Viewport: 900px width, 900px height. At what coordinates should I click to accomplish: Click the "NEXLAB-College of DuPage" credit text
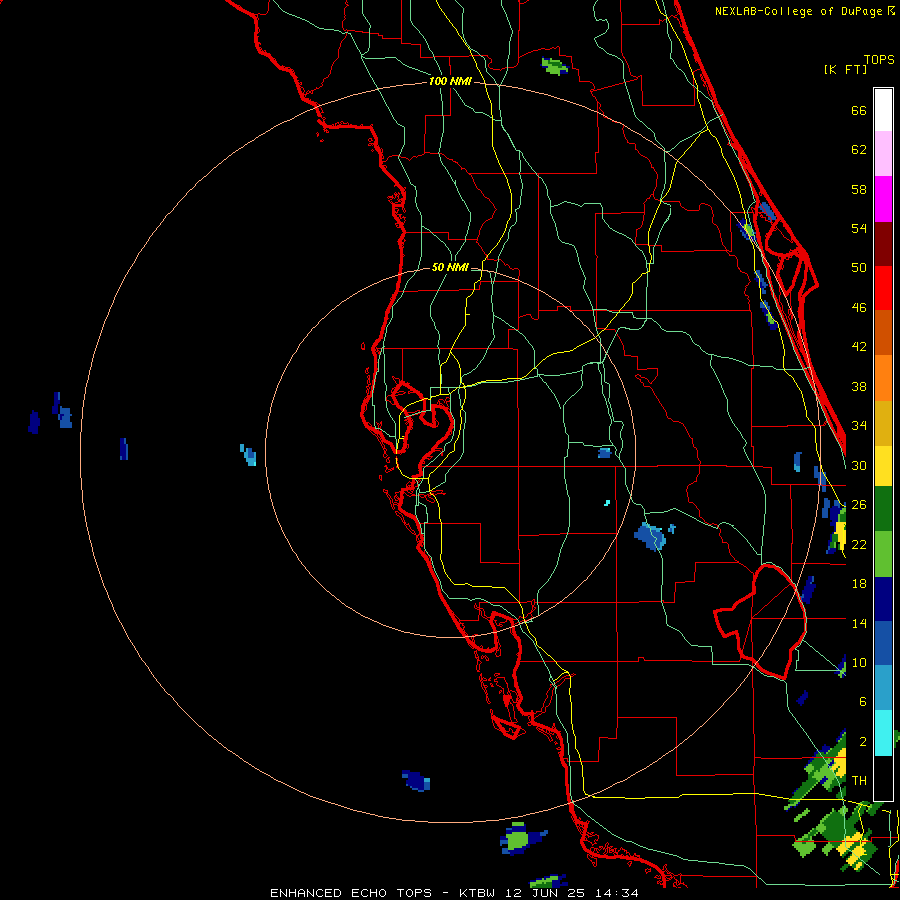pyautogui.click(x=798, y=11)
